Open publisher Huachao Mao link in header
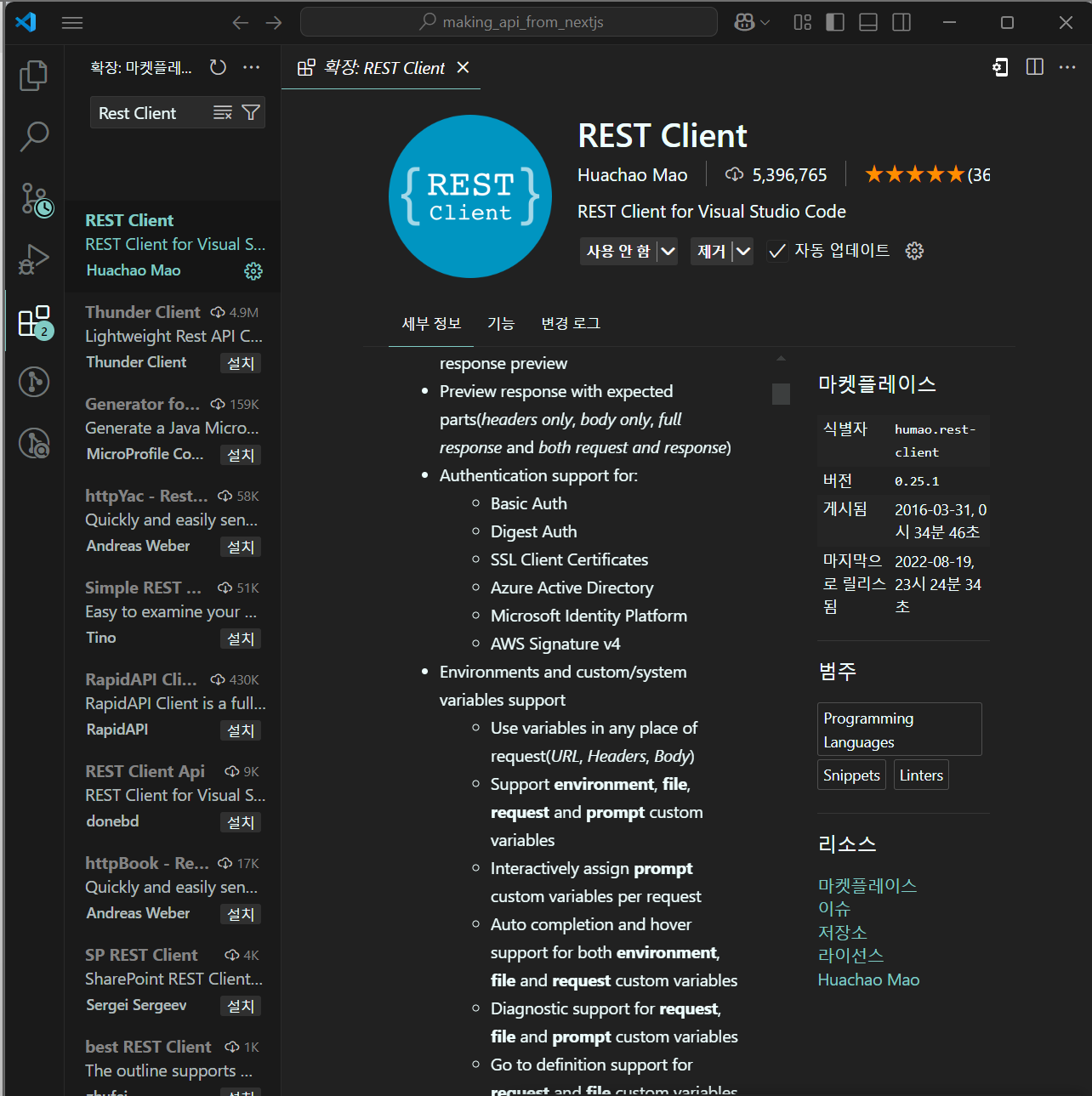The height and width of the screenshot is (1096, 1092). 633,174
